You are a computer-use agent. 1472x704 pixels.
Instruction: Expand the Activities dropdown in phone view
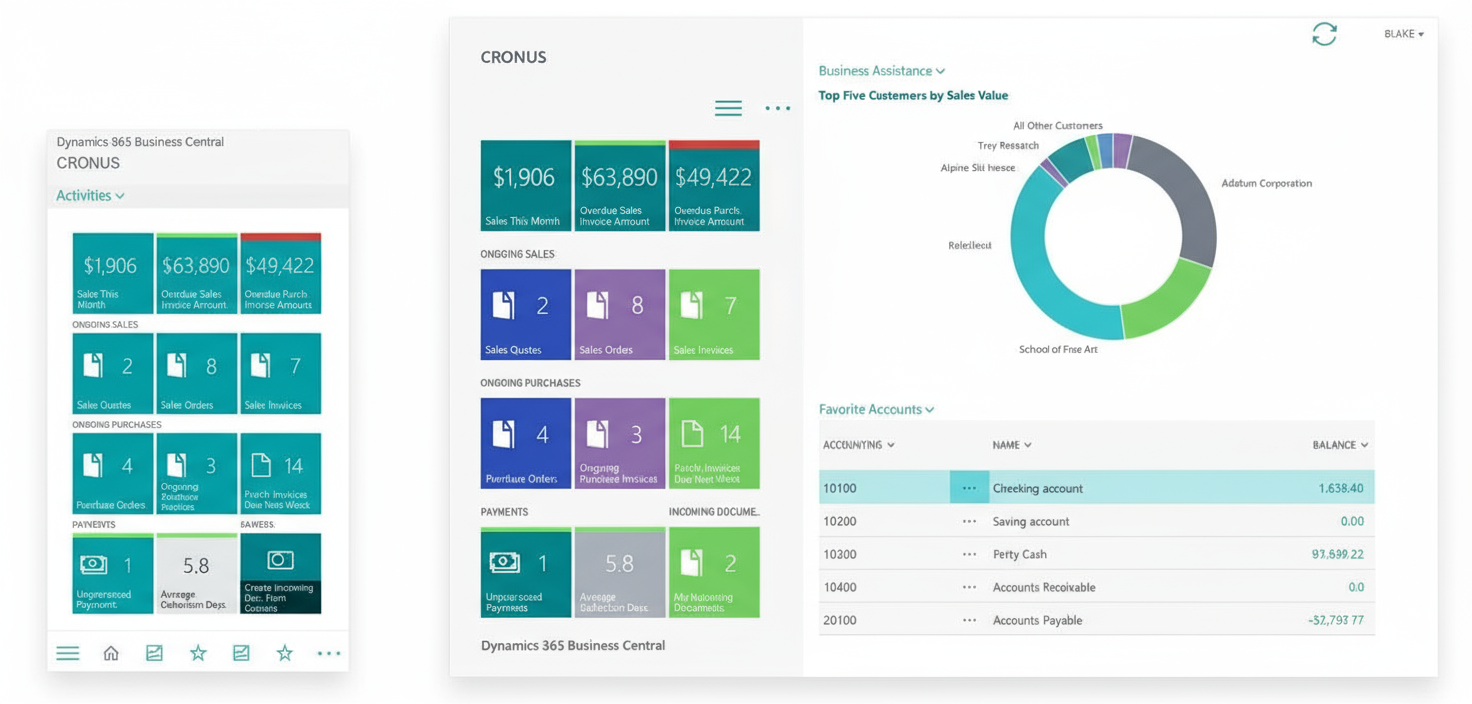90,196
